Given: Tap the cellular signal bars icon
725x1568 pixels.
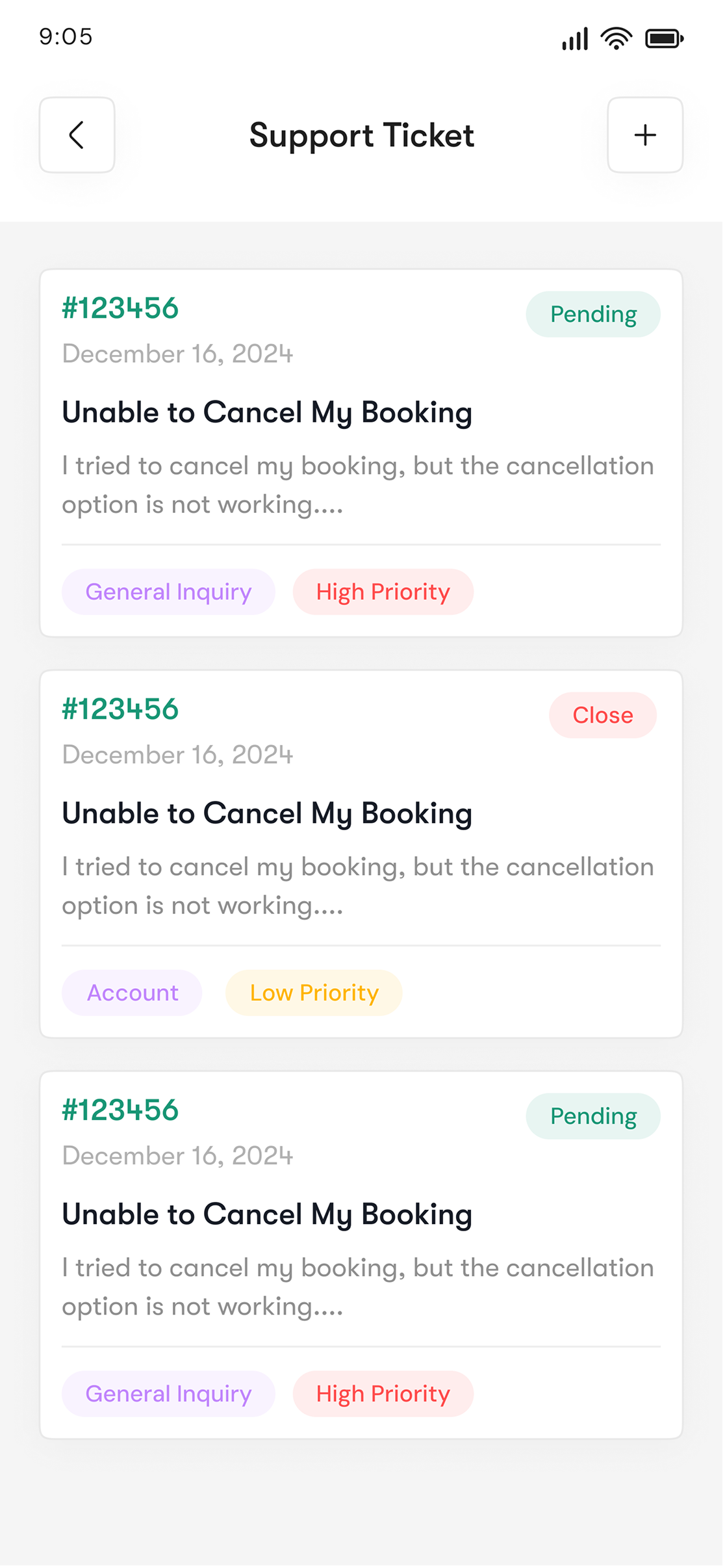Looking at the screenshot, I should 575,38.
